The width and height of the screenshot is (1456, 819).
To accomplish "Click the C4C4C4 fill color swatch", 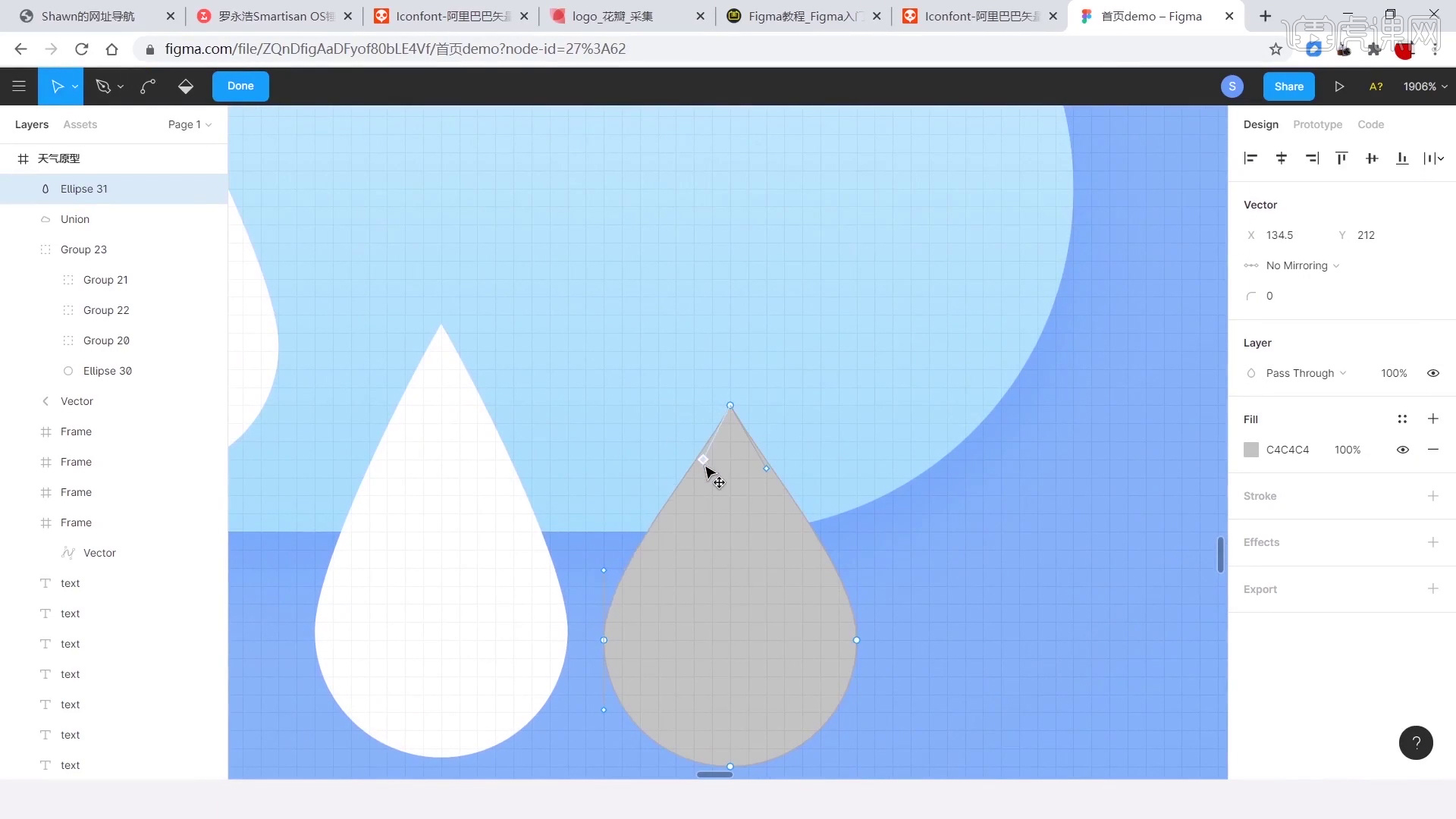I will pyautogui.click(x=1251, y=449).
